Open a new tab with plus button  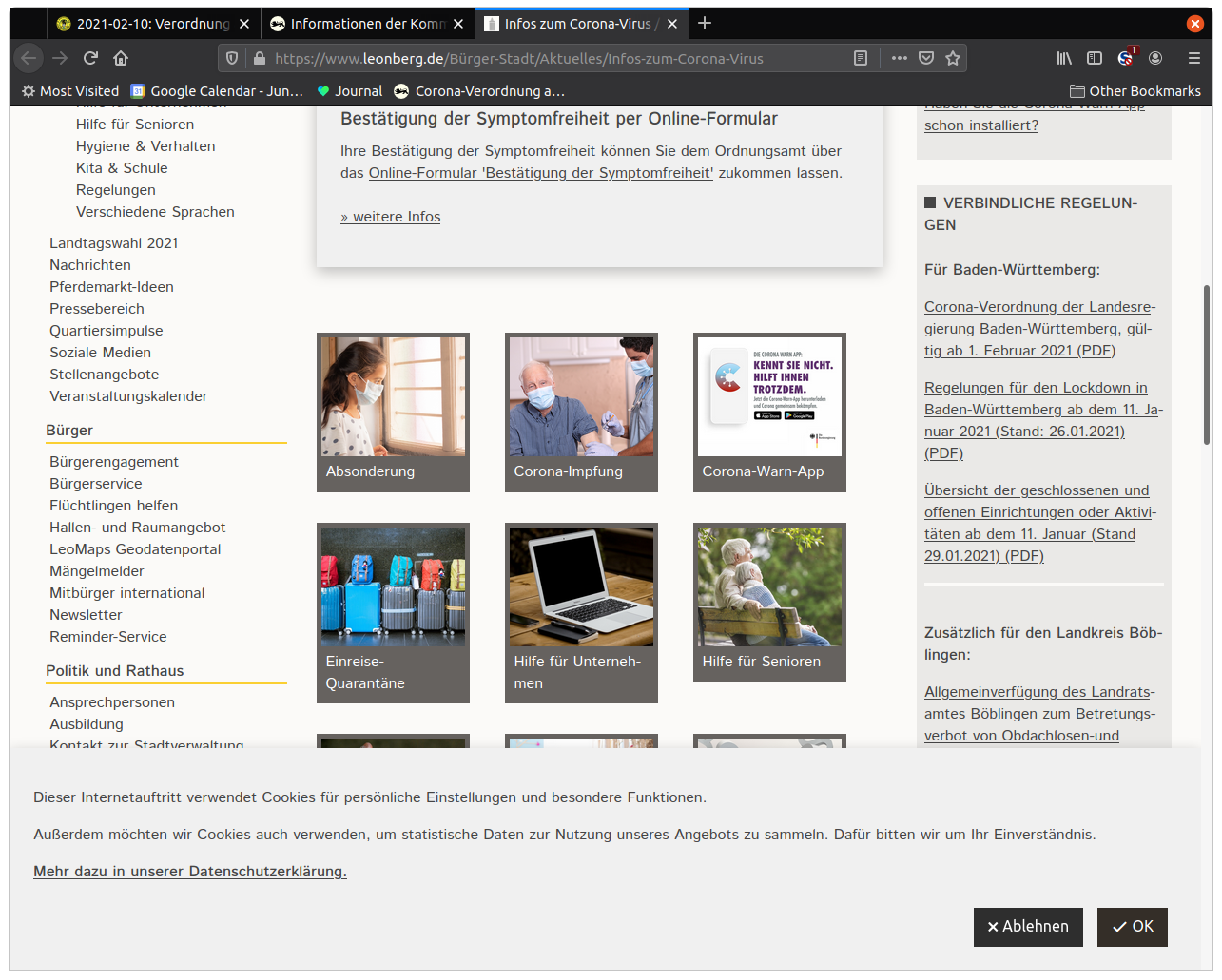(705, 23)
